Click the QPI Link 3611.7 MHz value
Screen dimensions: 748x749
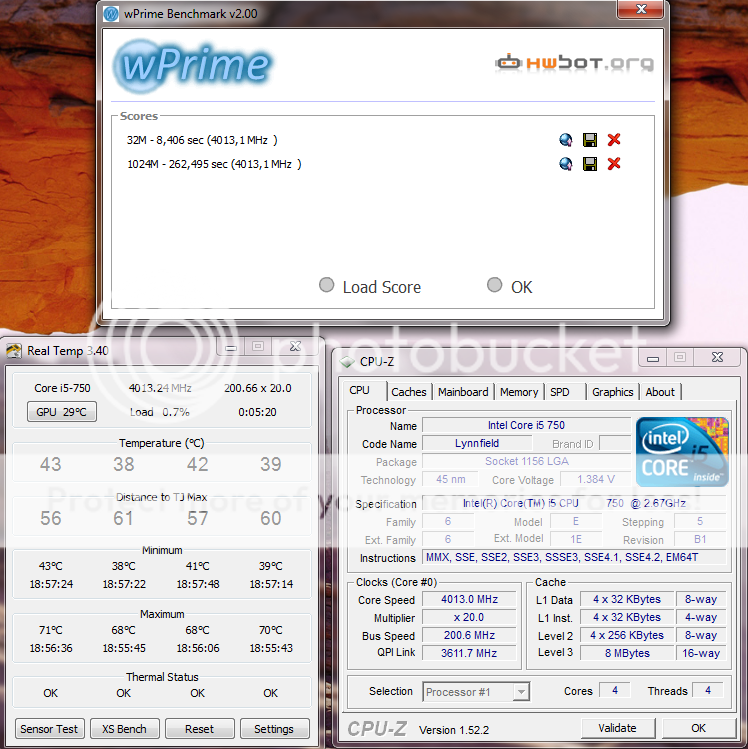(469, 653)
